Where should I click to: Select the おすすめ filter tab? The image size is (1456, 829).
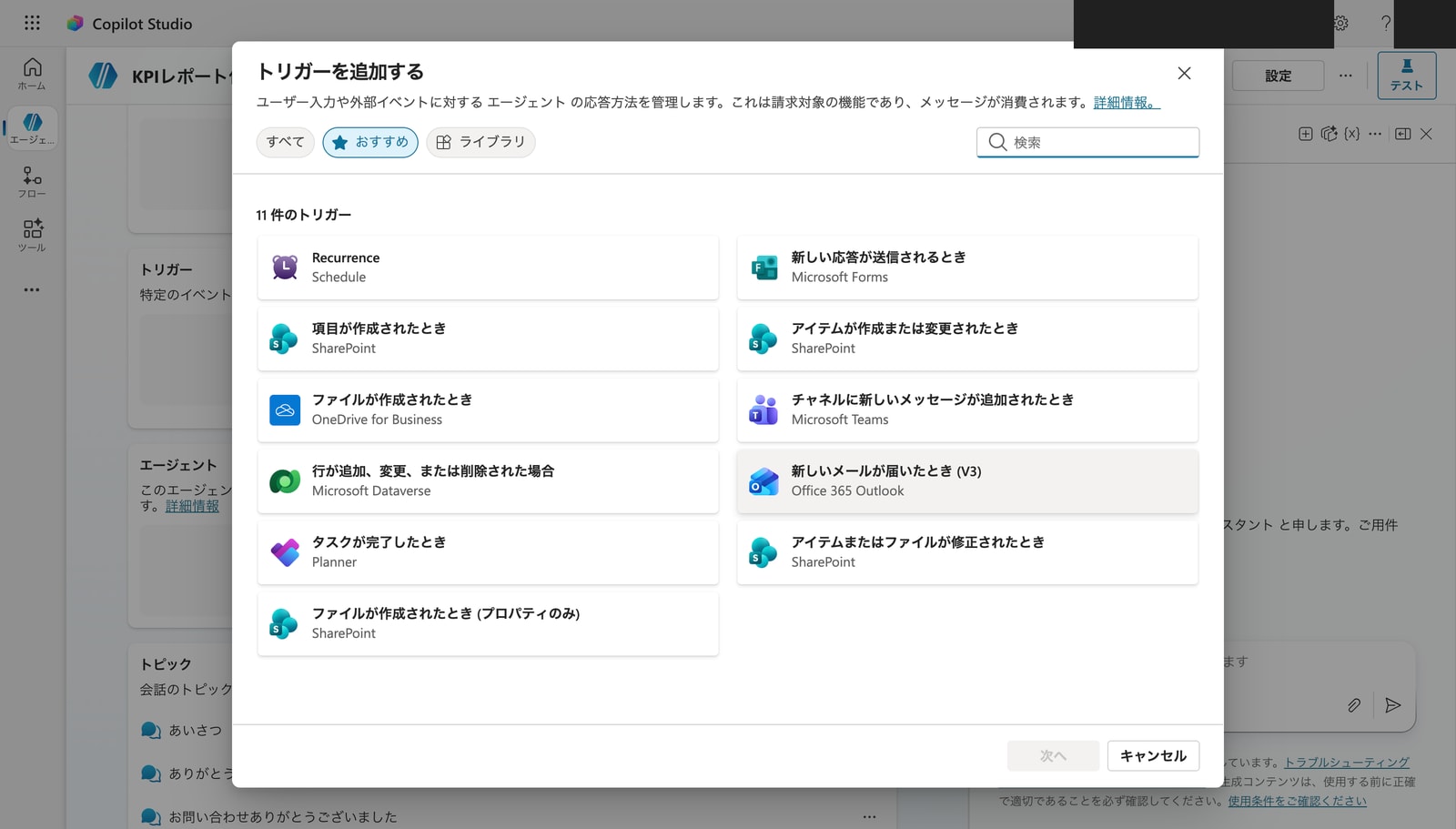[x=370, y=142]
